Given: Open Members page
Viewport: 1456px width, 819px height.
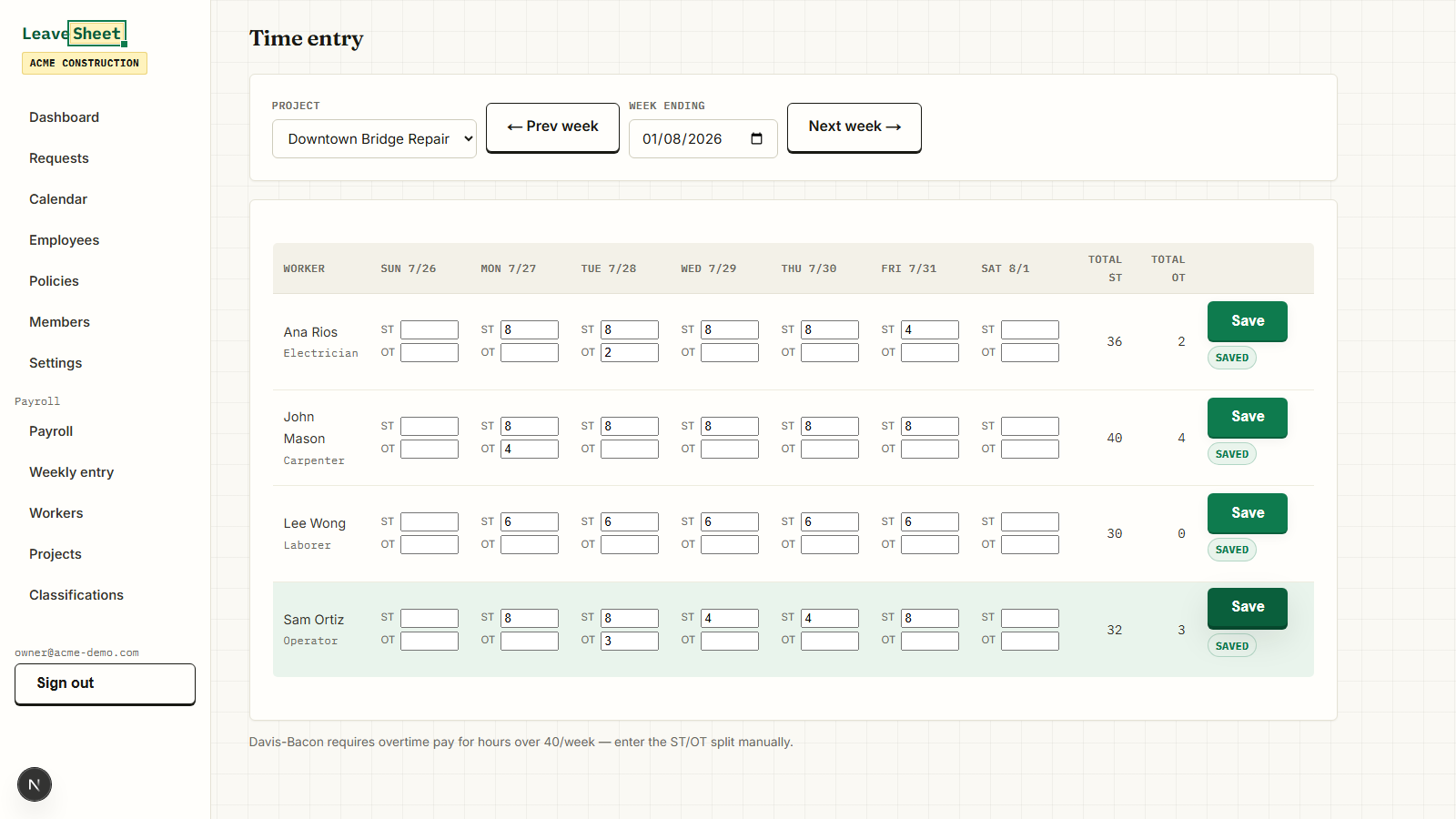Looking at the screenshot, I should [59, 322].
